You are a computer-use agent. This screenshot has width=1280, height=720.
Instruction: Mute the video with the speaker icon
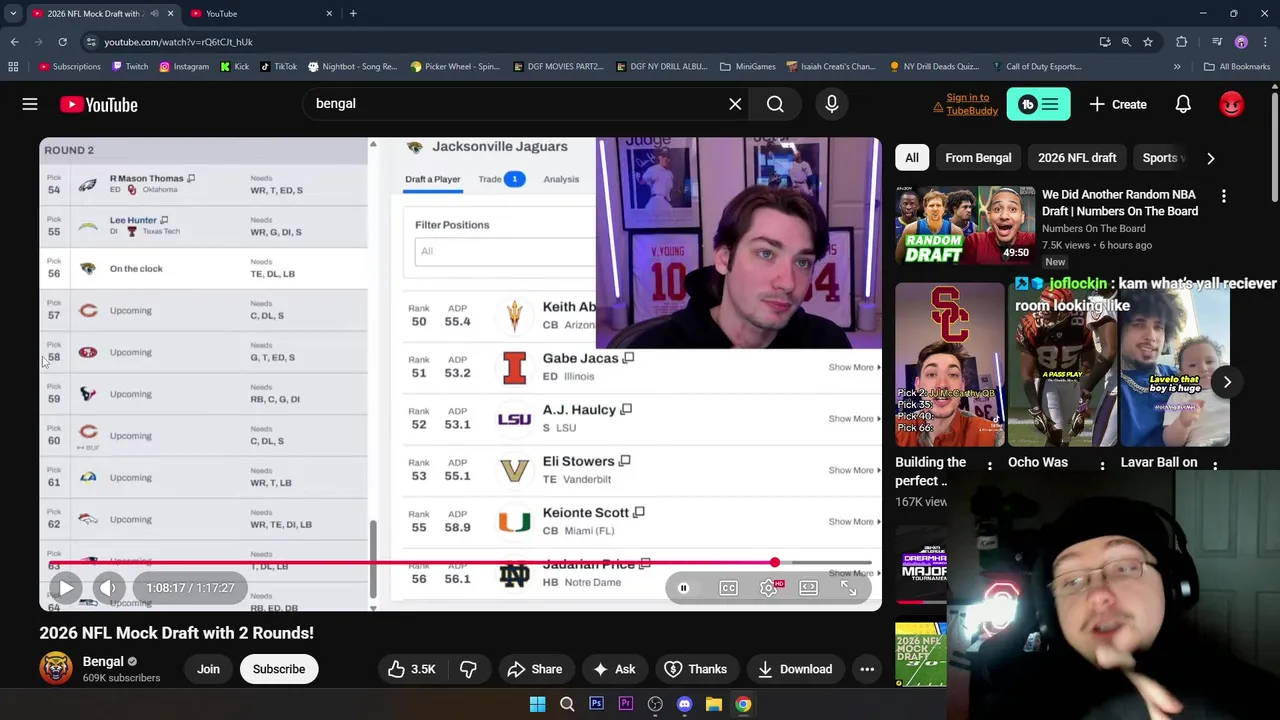pyautogui.click(x=108, y=588)
